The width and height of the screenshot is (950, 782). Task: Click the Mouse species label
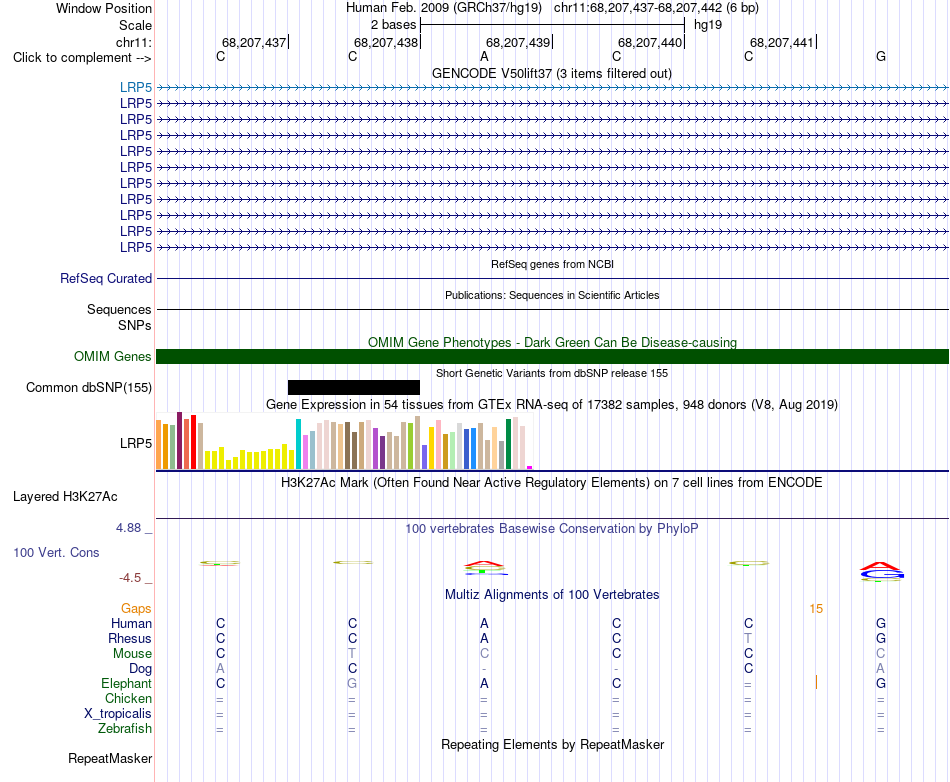pos(132,654)
